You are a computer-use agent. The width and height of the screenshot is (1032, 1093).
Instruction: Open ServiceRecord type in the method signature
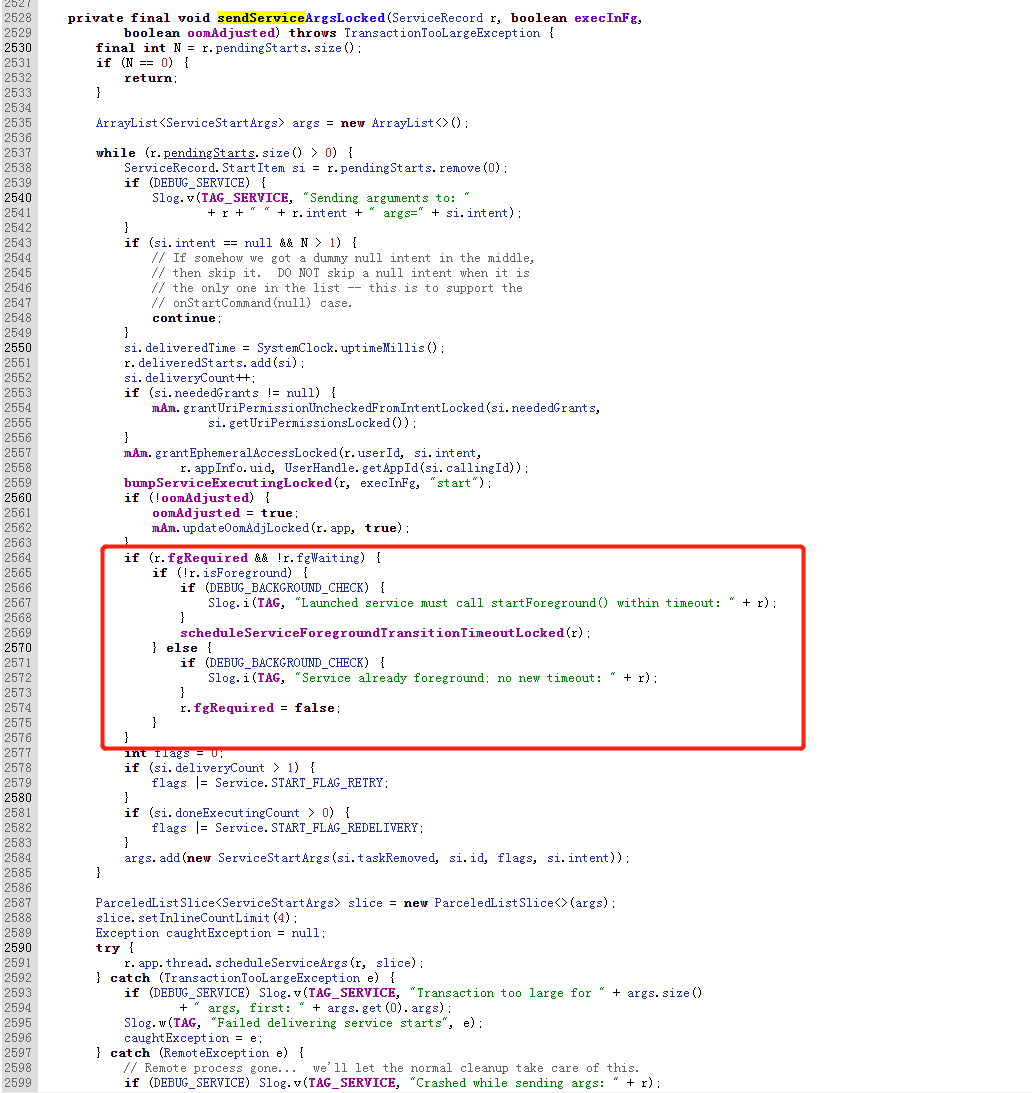437,18
